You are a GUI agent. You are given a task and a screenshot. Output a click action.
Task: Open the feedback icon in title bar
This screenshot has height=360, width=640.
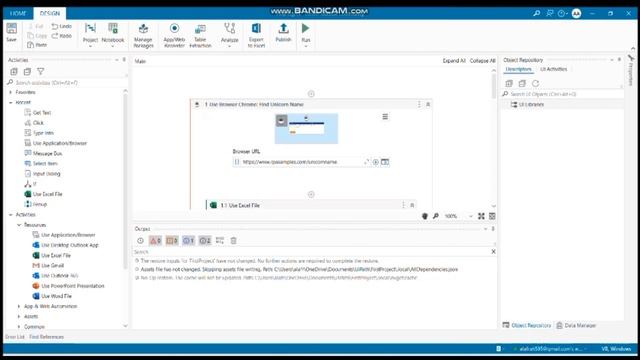point(550,13)
